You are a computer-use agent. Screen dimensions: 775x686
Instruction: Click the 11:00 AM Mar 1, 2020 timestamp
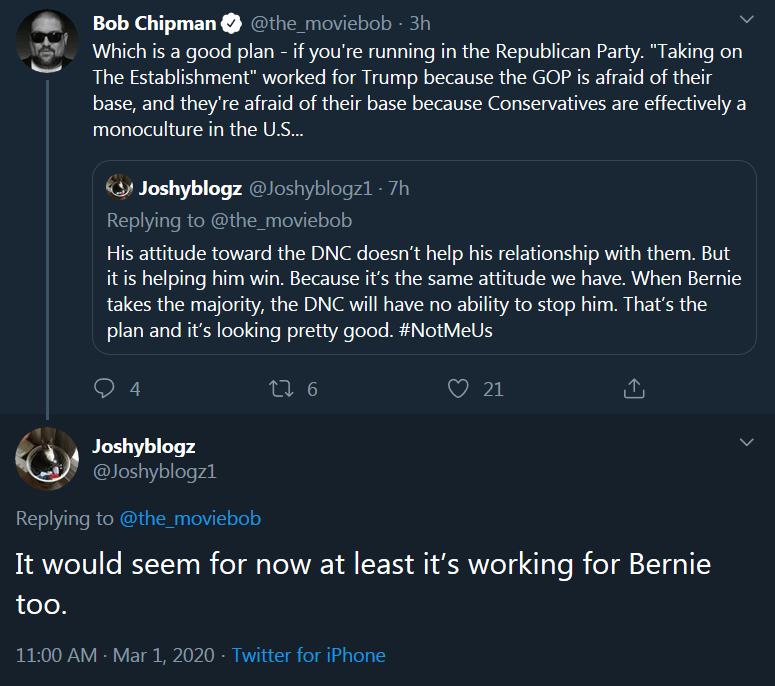(x=115, y=655)
